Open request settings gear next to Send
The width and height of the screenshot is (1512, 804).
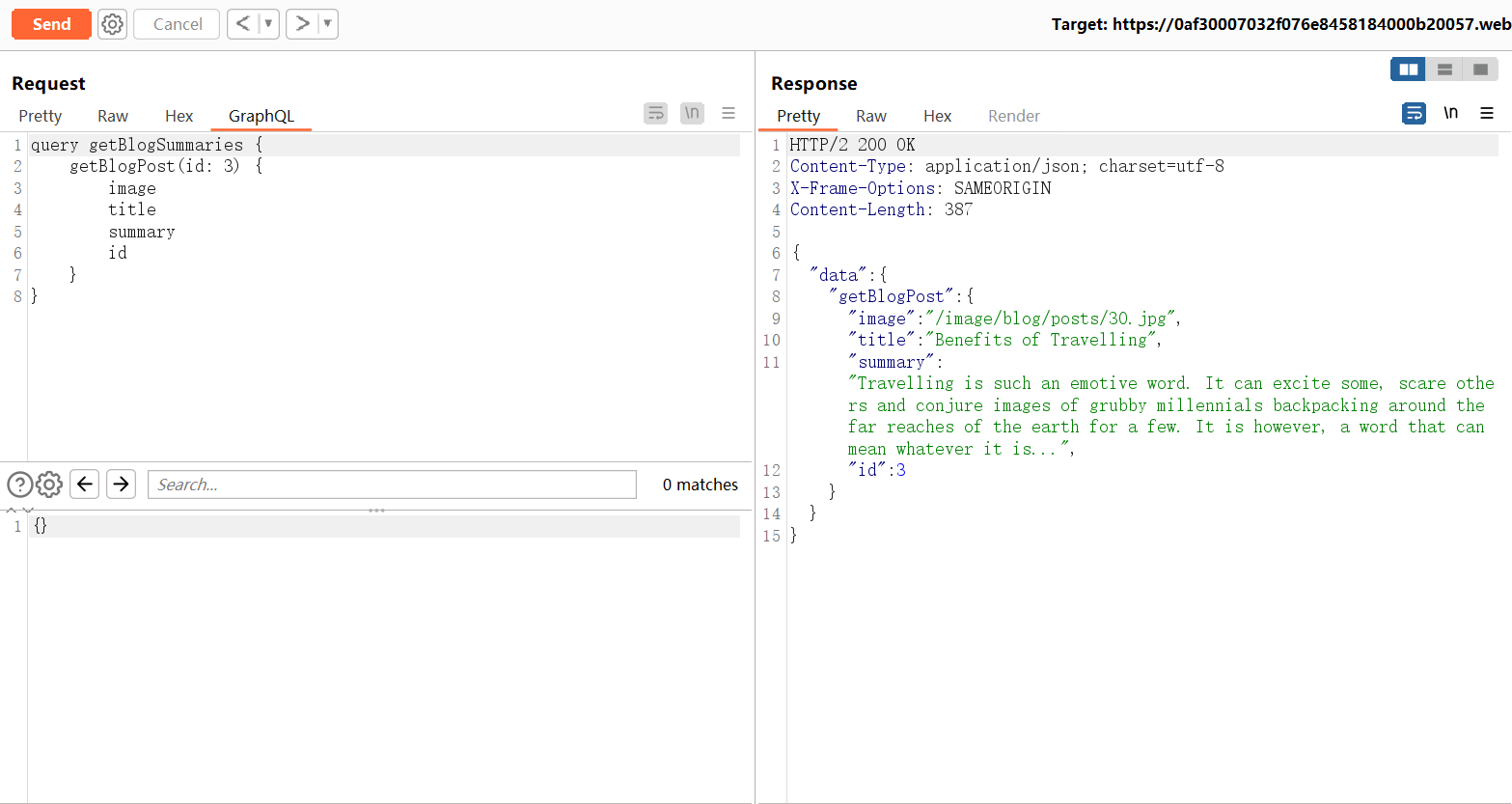tap(113, 24)
